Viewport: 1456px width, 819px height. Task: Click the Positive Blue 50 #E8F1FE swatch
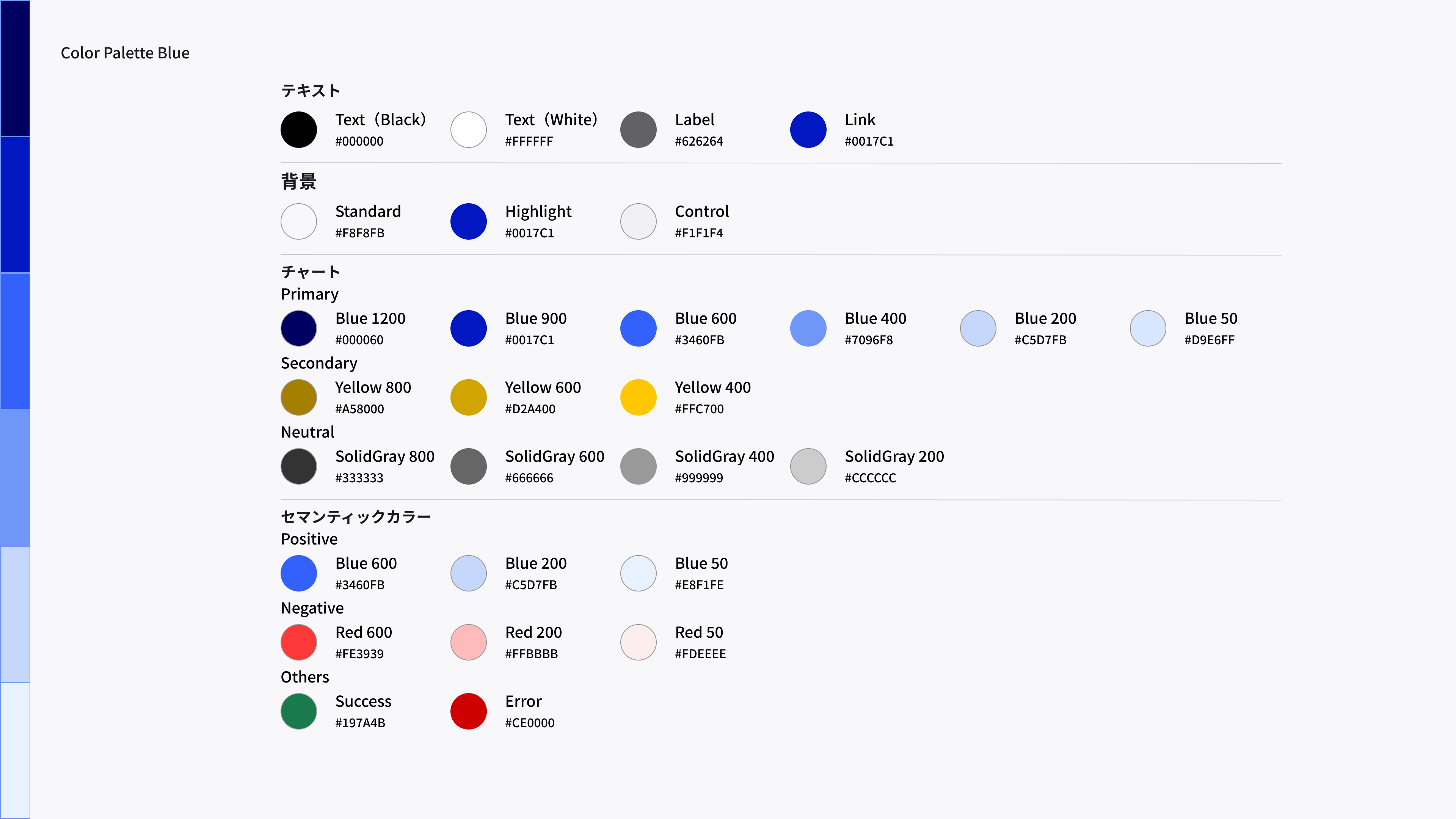[x=638, y=573]
